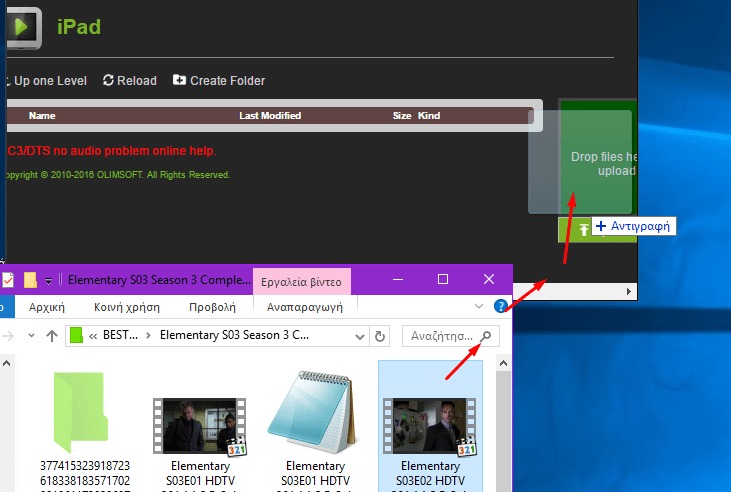Screen dimensions: 731x492
Task: Open Customize Quick Access Toolbar dropdown
Action: (x=48, y=281)
